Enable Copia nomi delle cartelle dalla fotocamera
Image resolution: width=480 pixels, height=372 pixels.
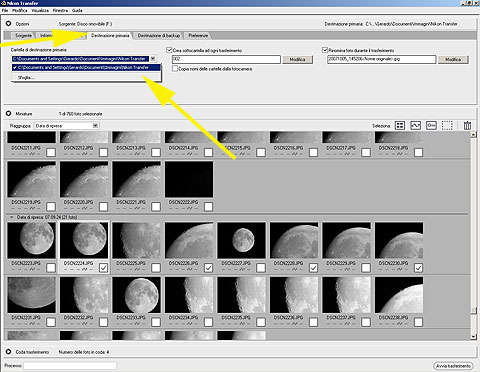coord(175,68)
